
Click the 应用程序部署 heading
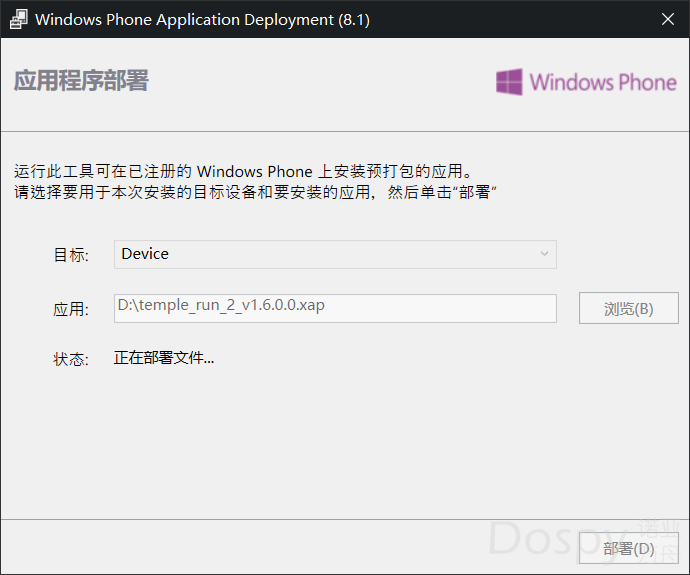pos(81,81)
